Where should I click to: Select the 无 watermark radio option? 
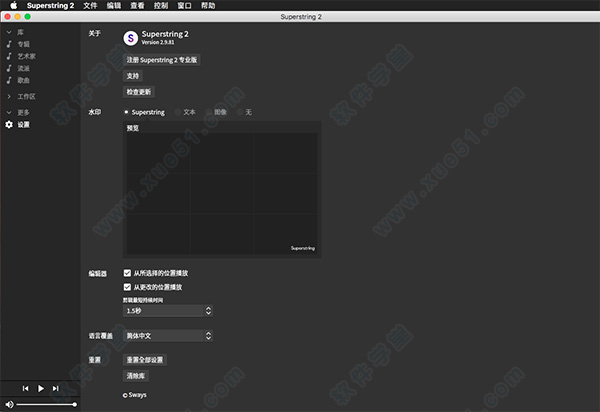click(x=240, y=112)
